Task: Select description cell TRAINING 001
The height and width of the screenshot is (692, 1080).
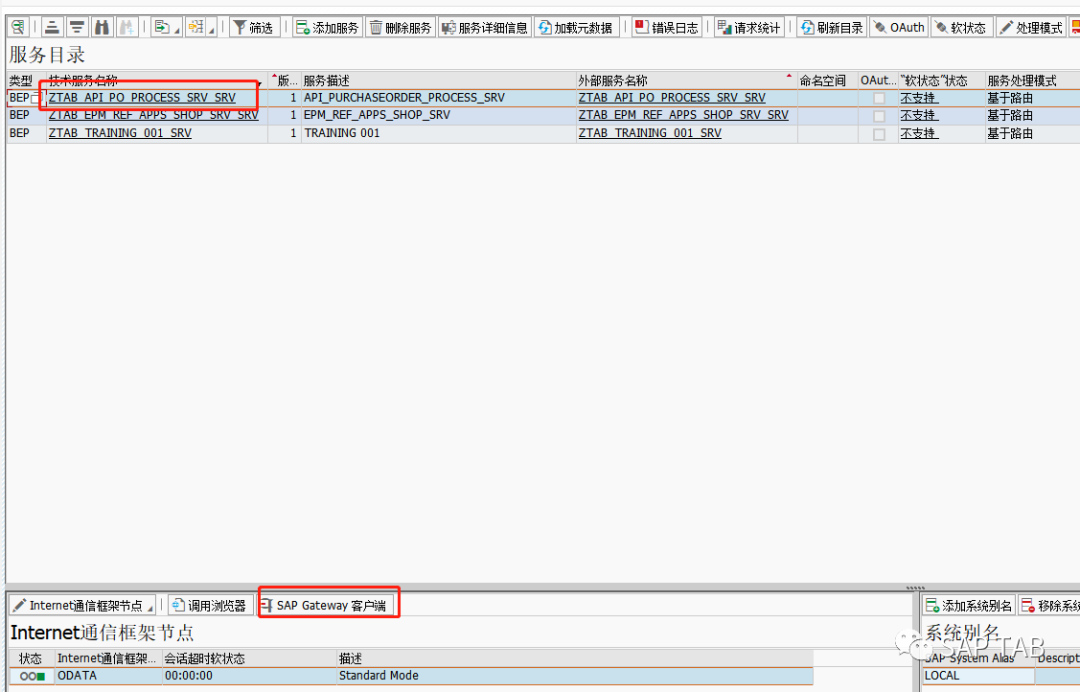Action: pyautogui.click(x=438, y=133)
